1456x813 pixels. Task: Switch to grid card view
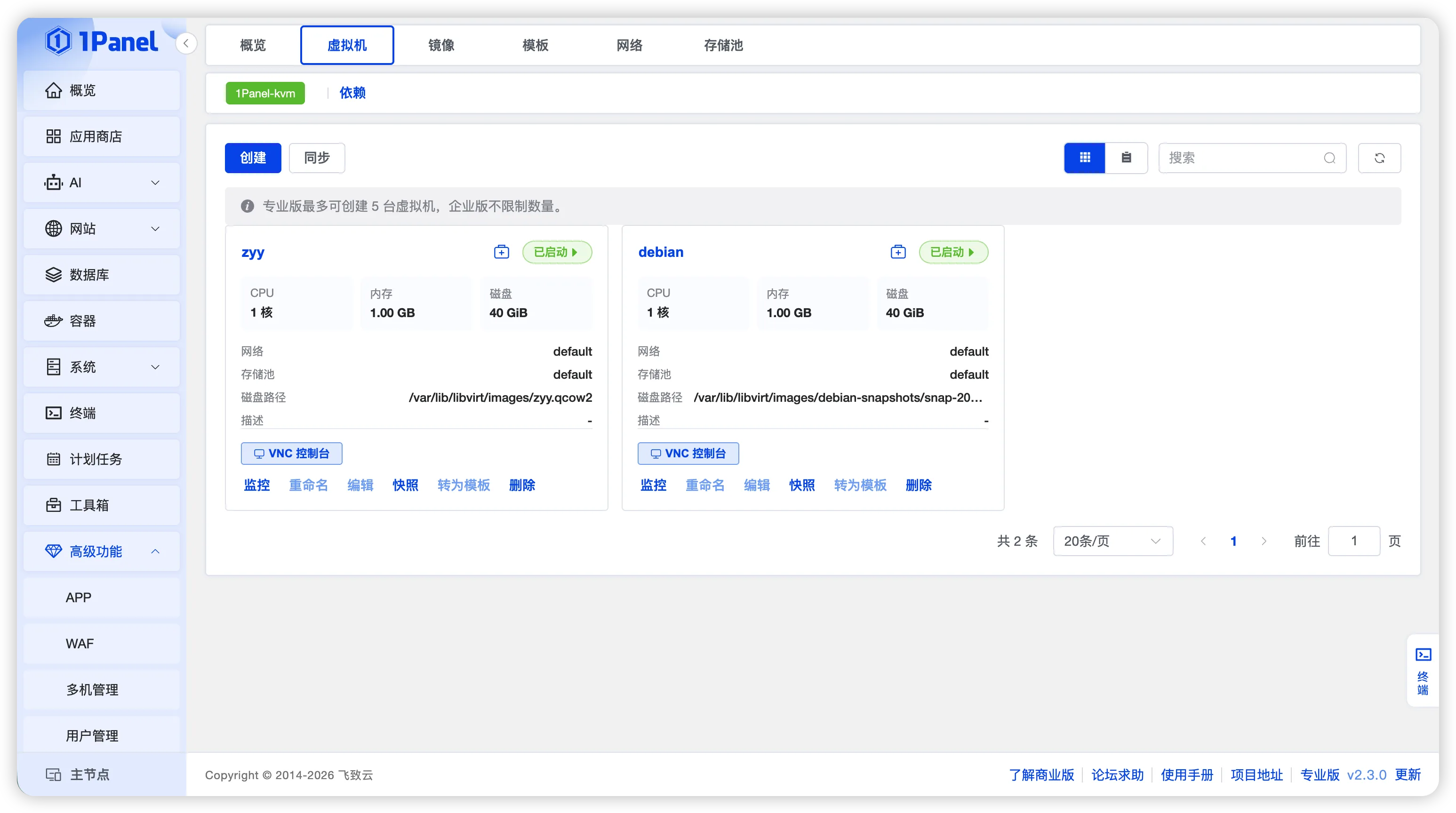tap(1085, 158)
